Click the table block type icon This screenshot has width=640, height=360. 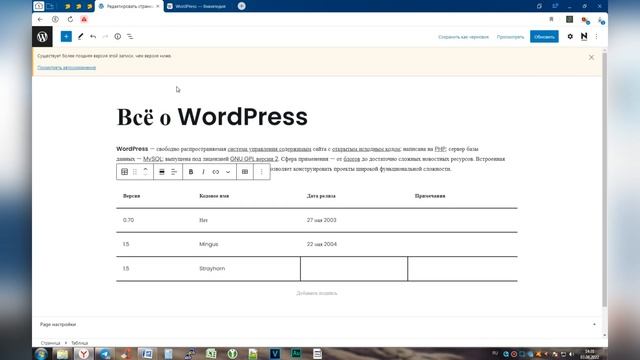[x=124, y=172]
